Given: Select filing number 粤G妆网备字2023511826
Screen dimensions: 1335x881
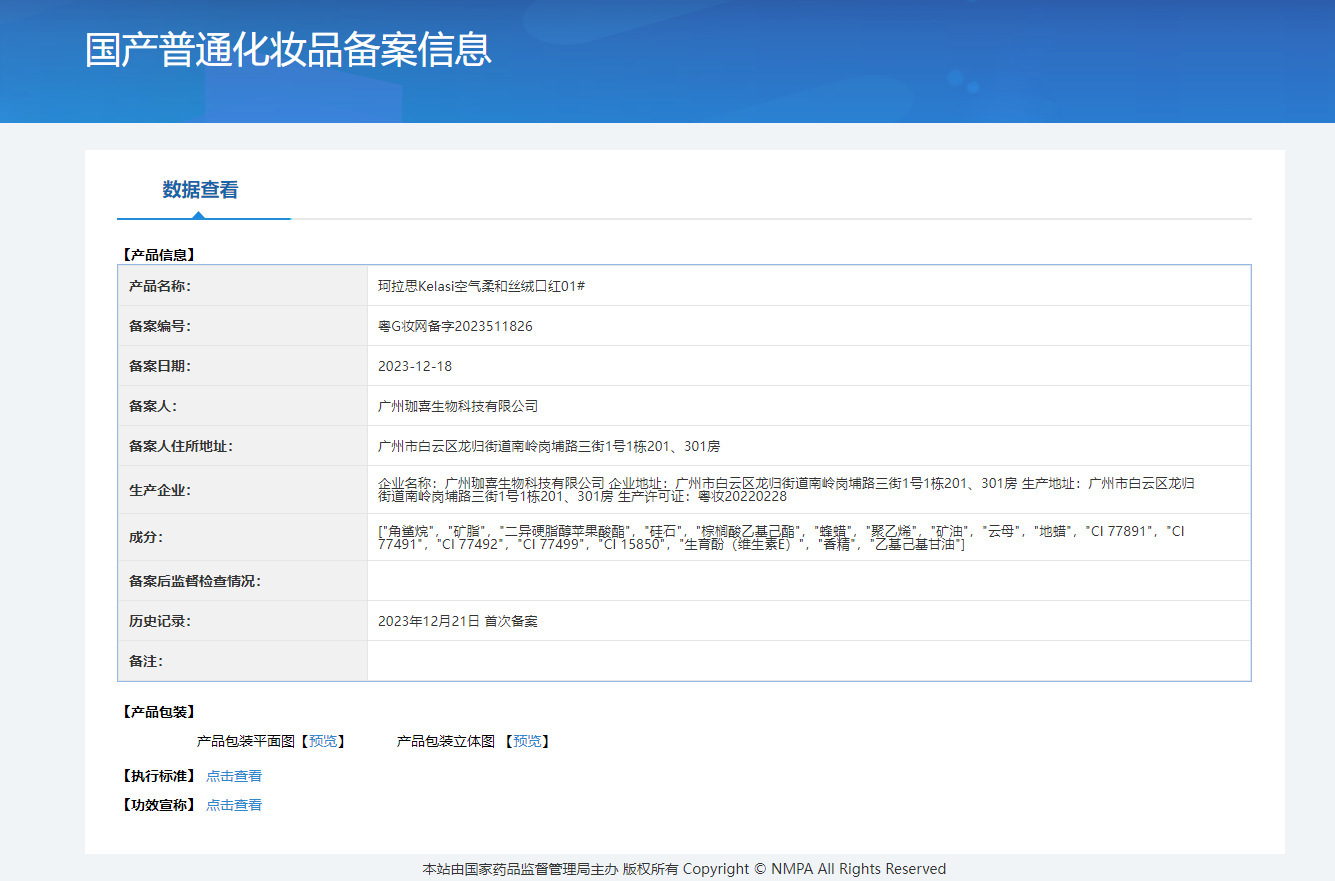Looking at the screenshot, I should (x=455, y=326).
